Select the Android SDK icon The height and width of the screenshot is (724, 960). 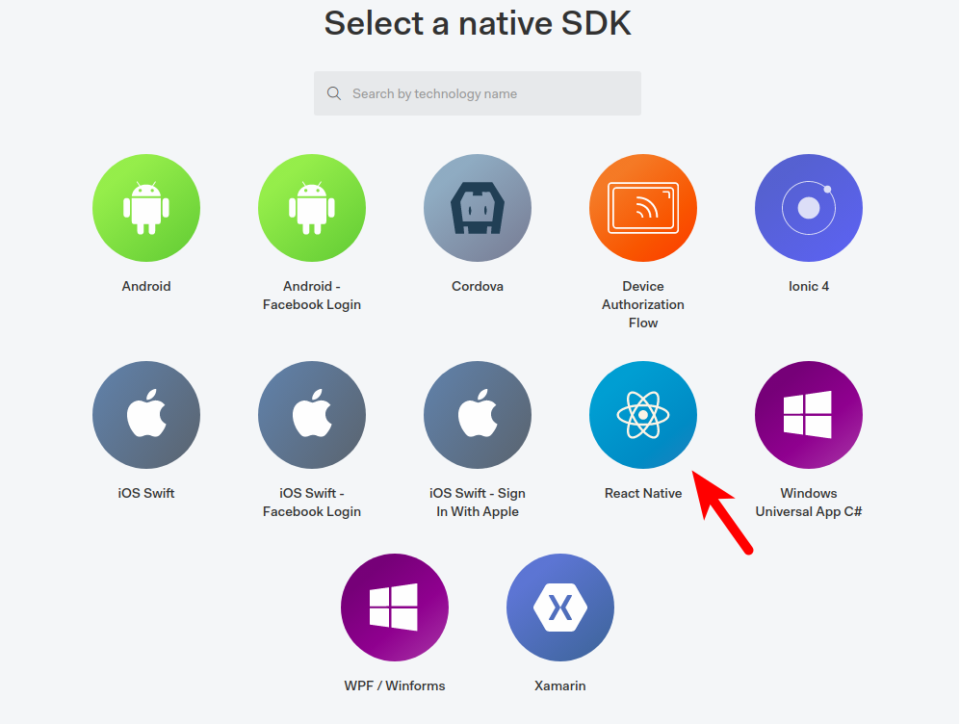[x=146, y=208]
